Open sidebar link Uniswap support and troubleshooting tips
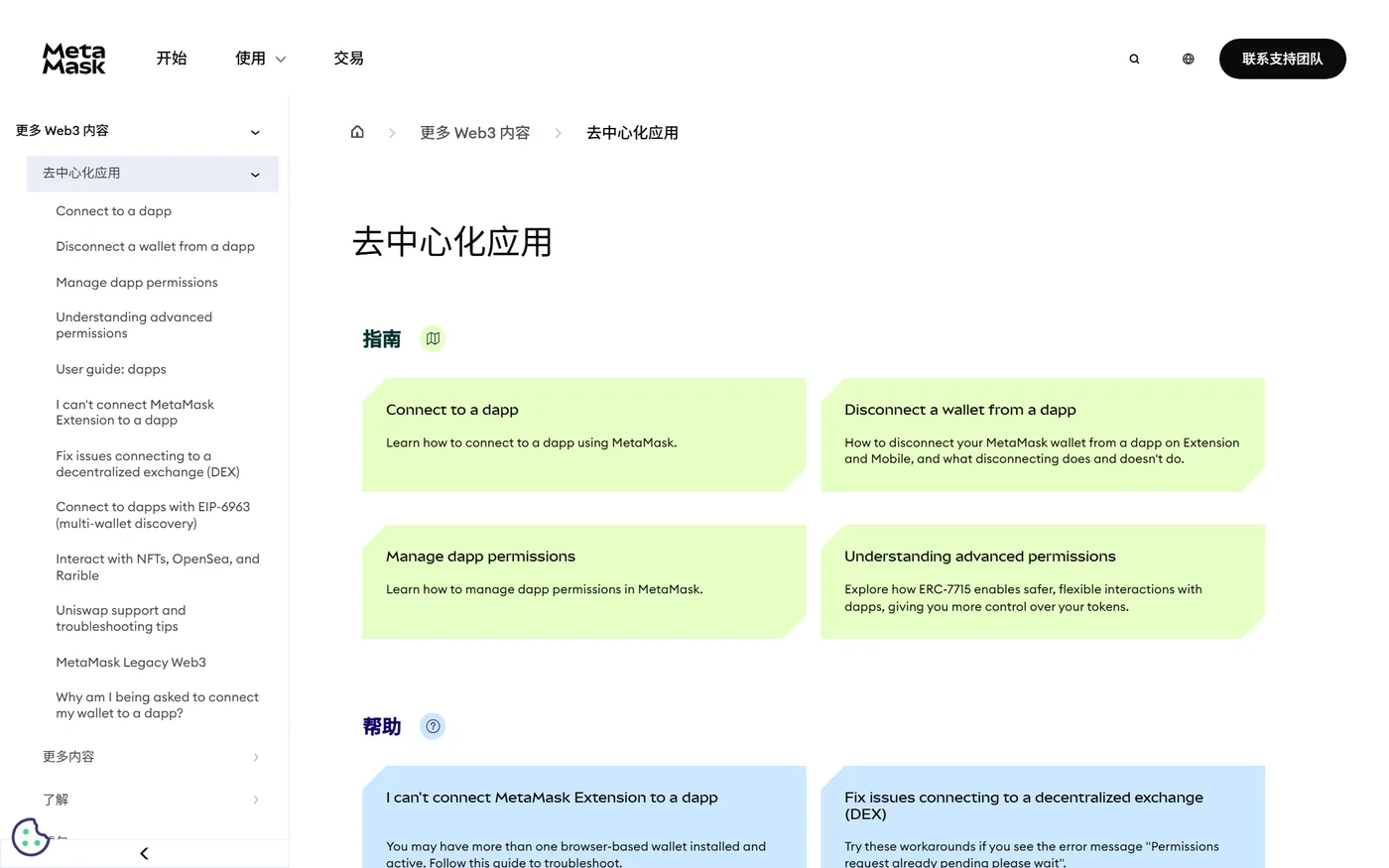This screenshot has width=1389, height=868. tap(121, 618)
